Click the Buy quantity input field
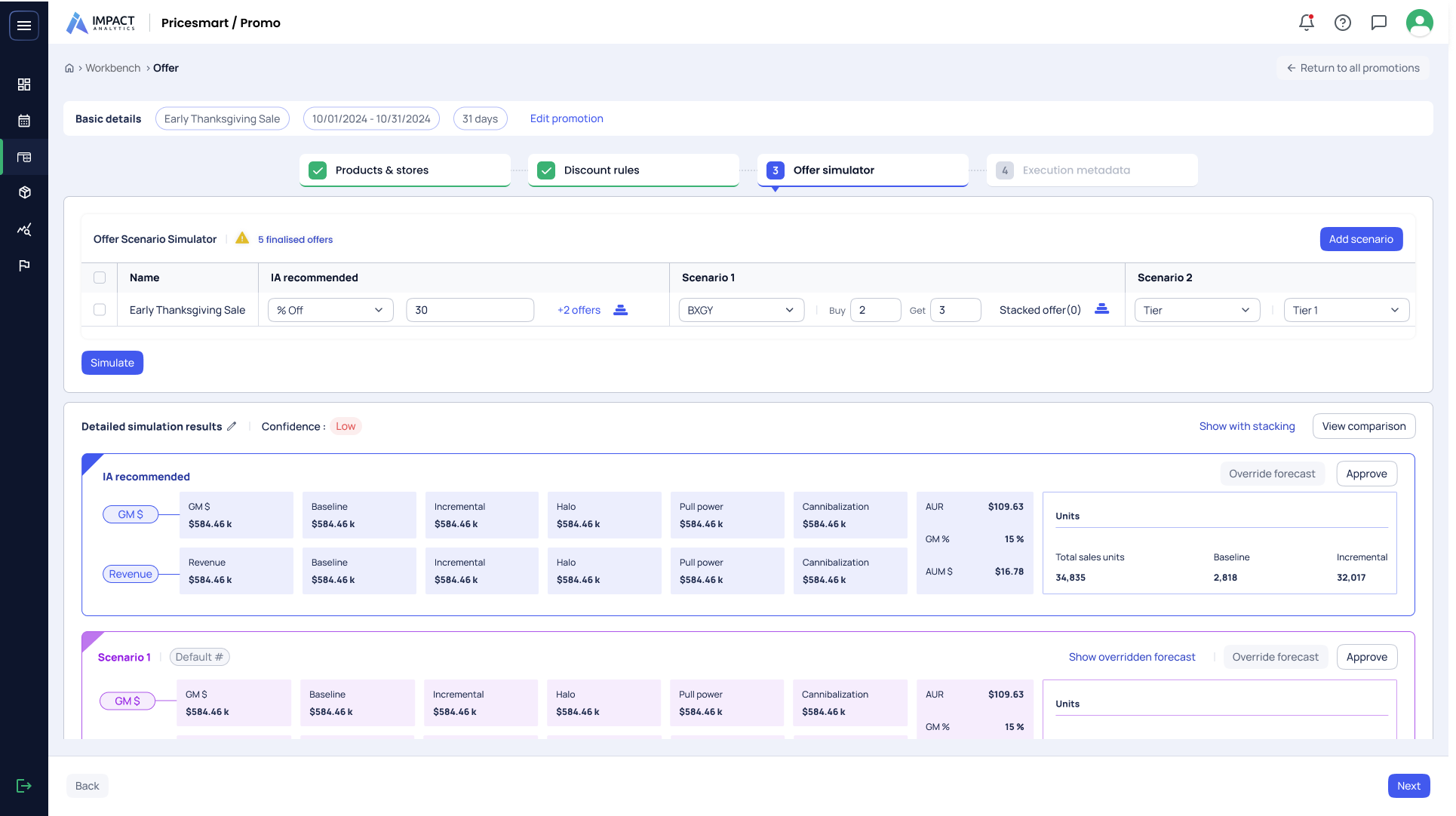This screenshot has height=816, width=1456. pyautogui.click(x=875, y=310)
